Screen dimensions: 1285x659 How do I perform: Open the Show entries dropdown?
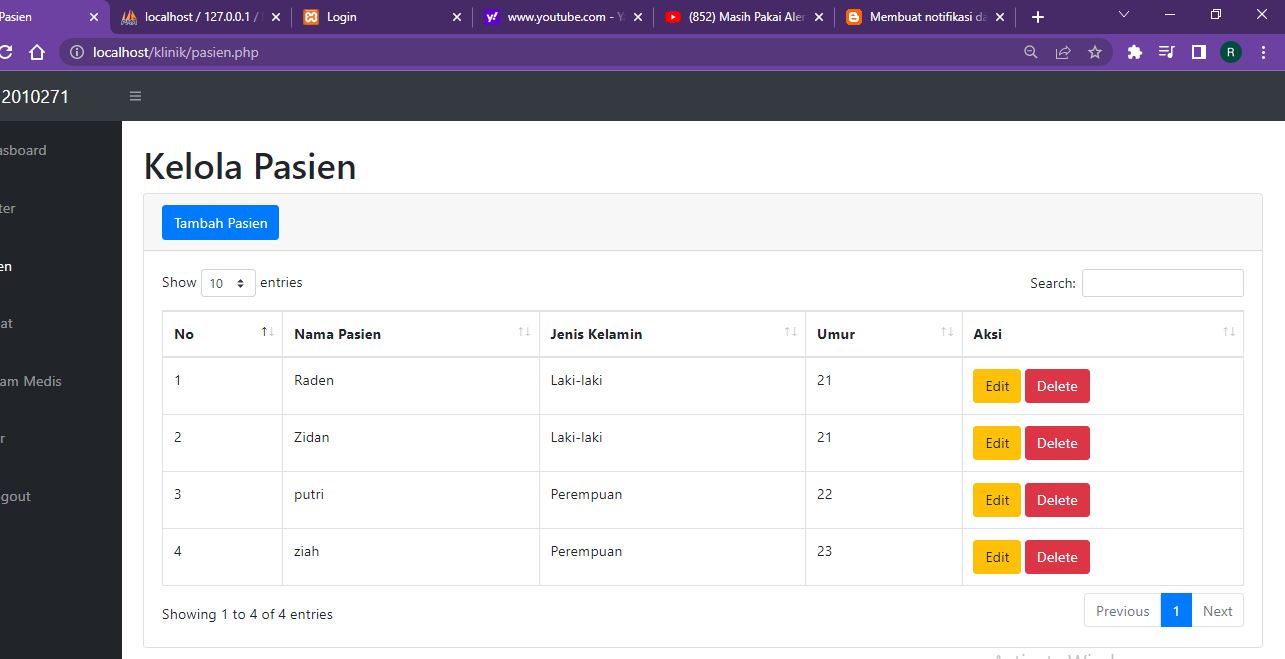point(228,283)
